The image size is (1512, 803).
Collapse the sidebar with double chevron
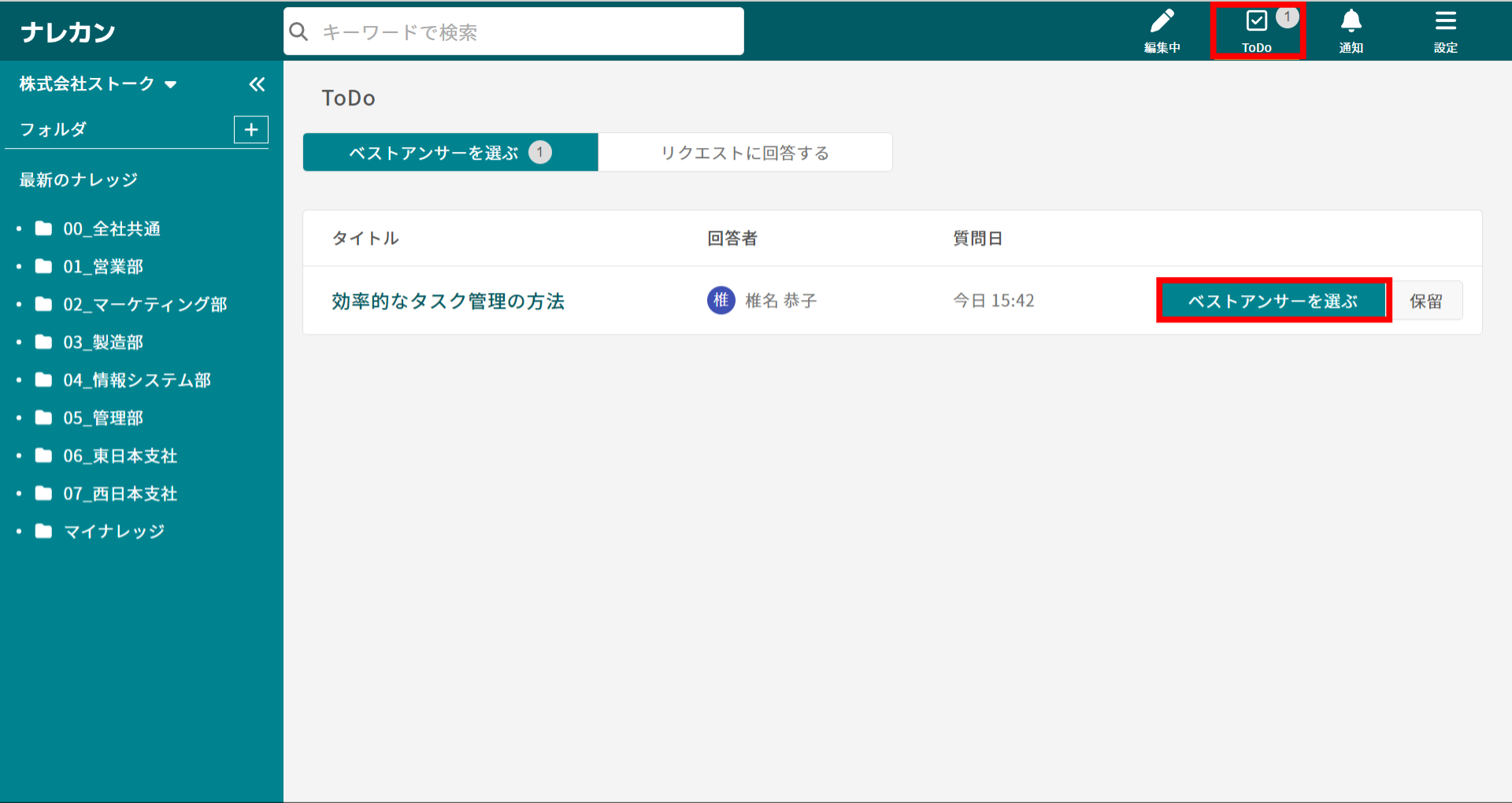pyautogui.click(x=257, y=84)
